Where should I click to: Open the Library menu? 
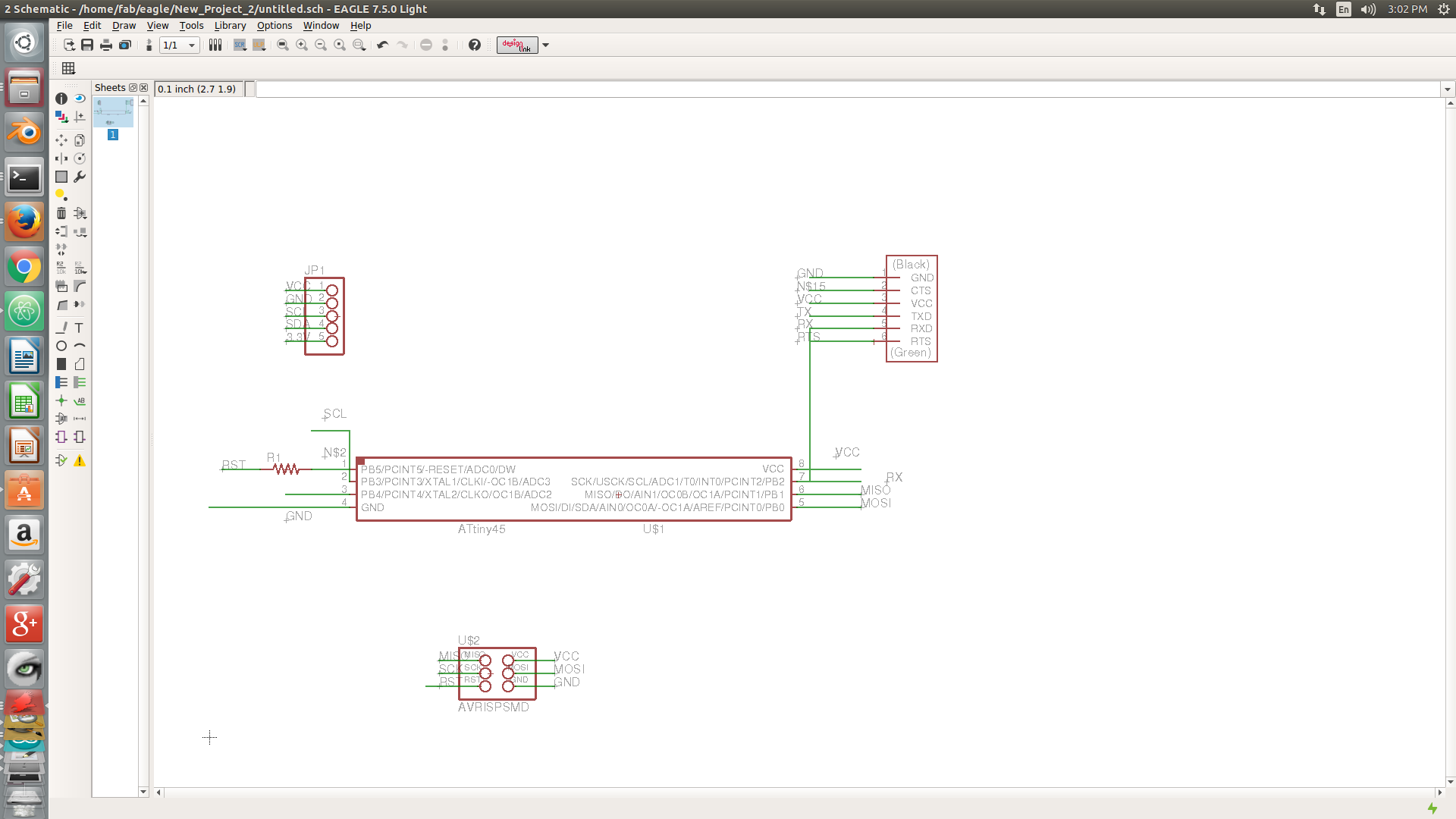click(230, 25)
